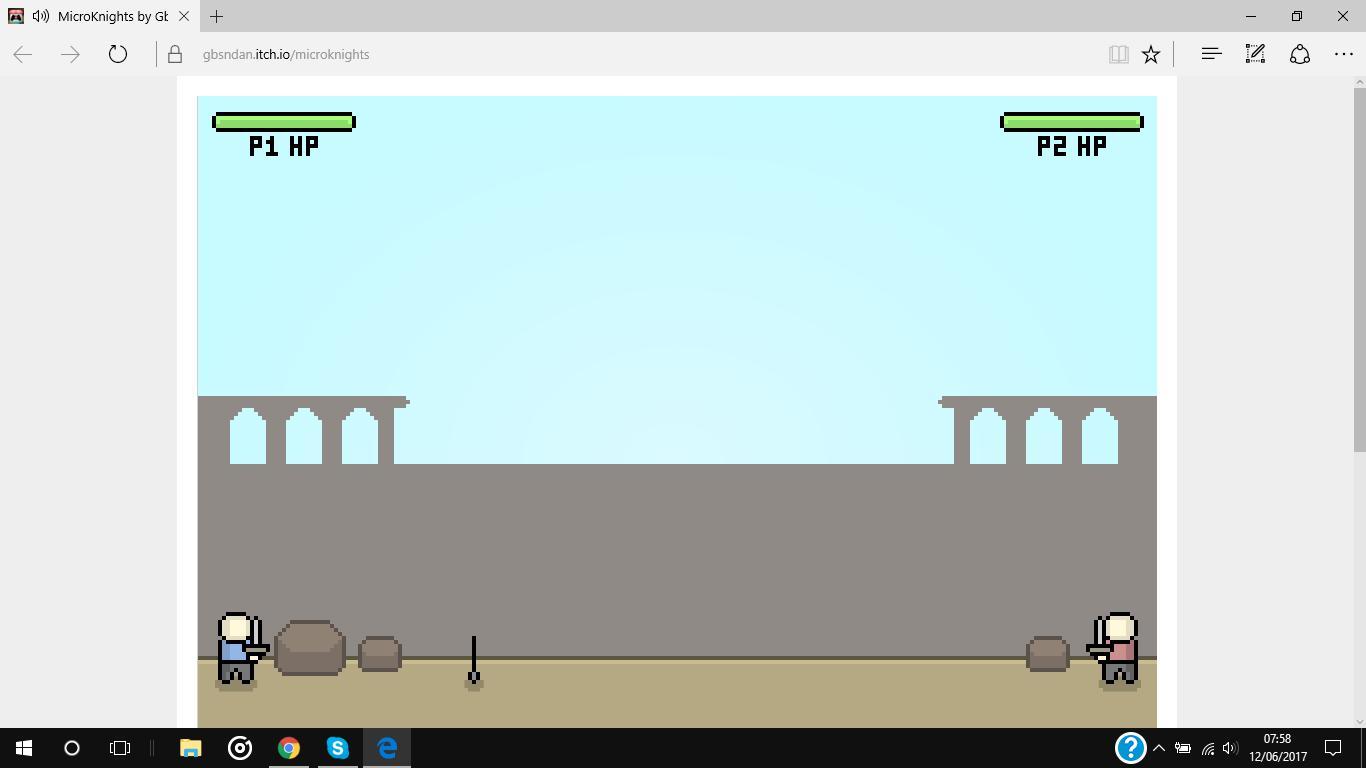The image size is (1366, 768).
Task: Click the volume speaker in the system tray
Action: (x=1230, y=748)
